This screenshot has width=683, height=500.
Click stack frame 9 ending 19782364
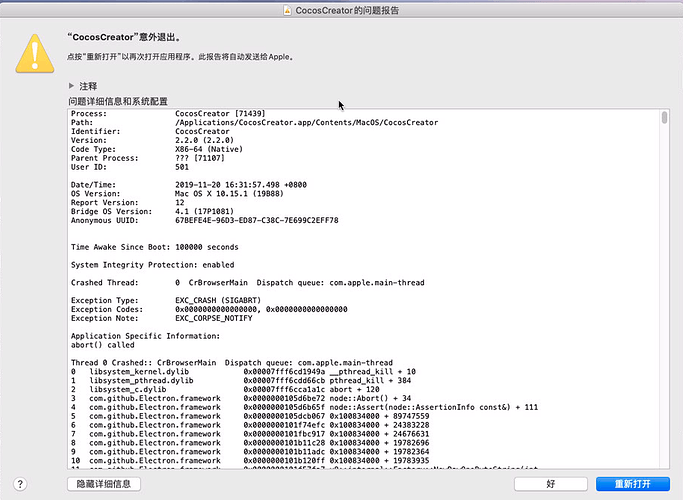click(x=250, y=452)
